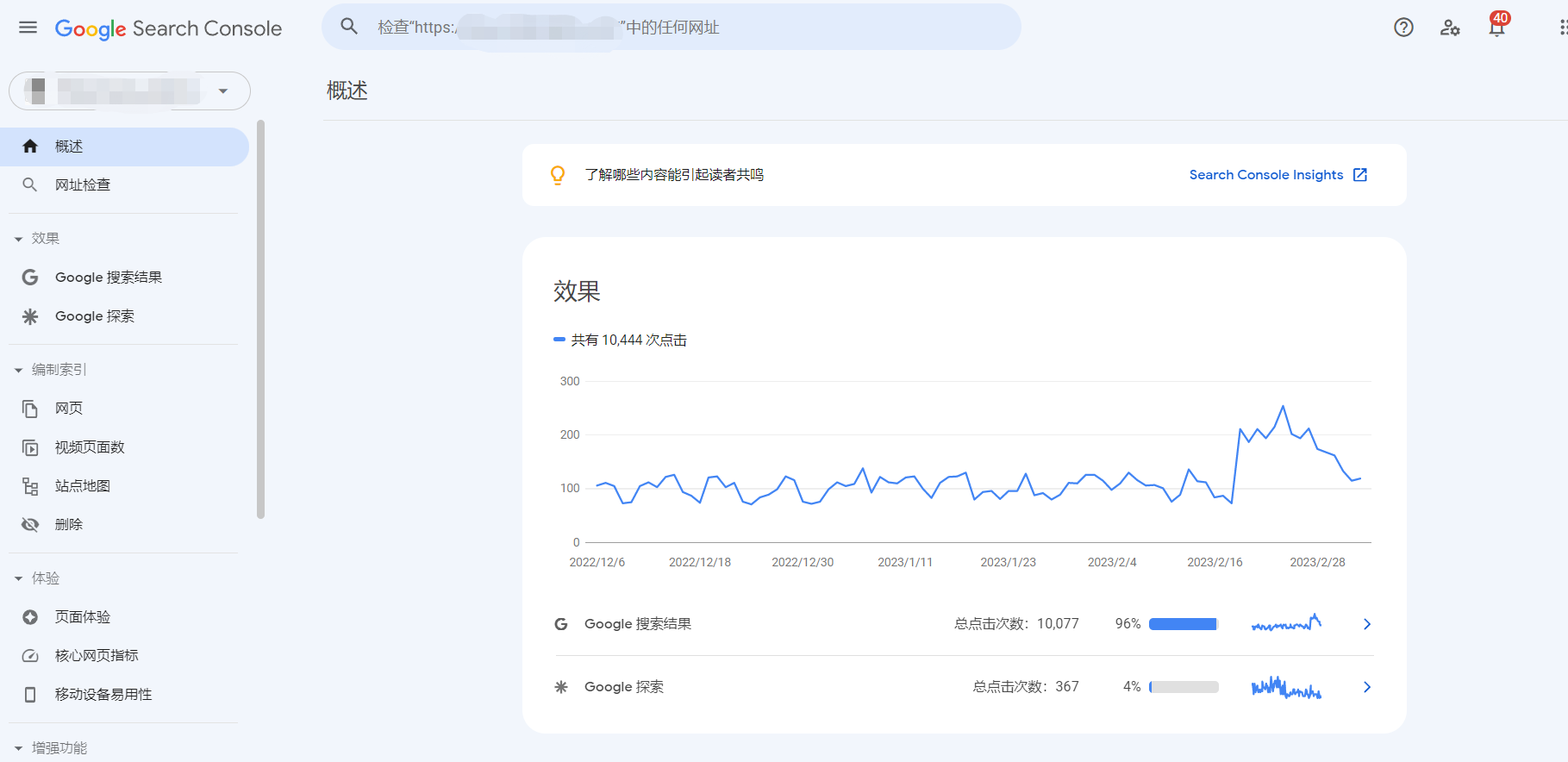Select 网址检查 in the sidebar
This screenshot has height=762, width=1568.
(x=83, y=184)
